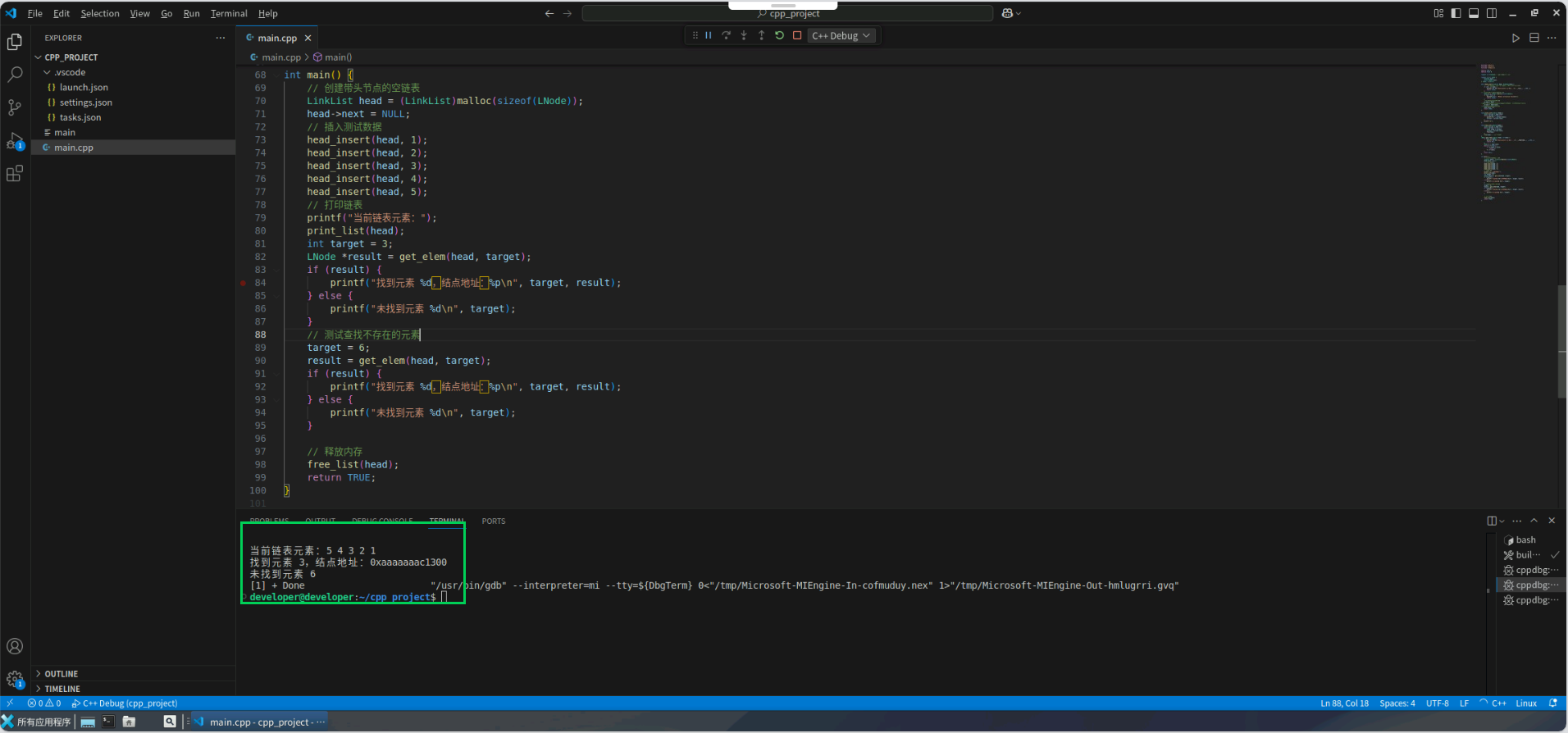The width and height of the screenshot is (1568, 733).
Task: Open settings.json in explorer
Action: point(85,102)
